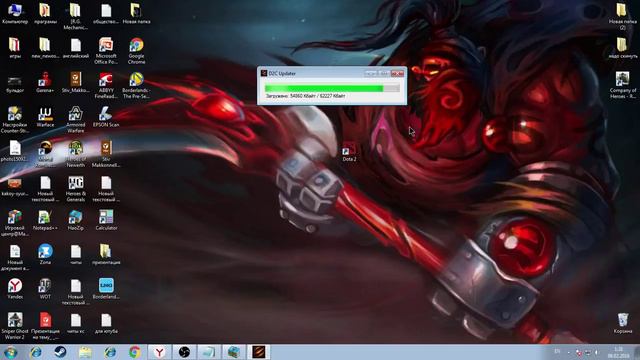Click the taskbar clock and date

click(x=618, y=352)
